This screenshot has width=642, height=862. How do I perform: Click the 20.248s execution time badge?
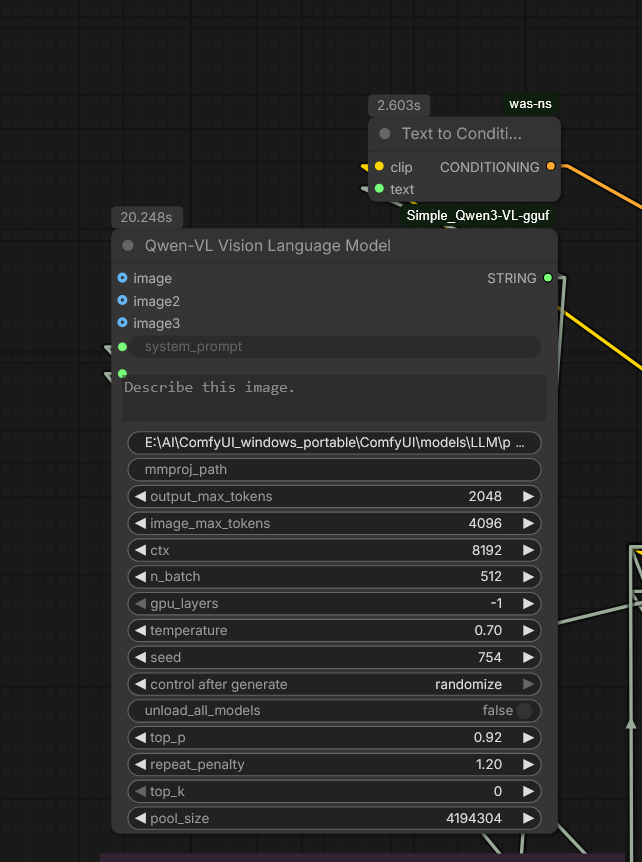147,218
